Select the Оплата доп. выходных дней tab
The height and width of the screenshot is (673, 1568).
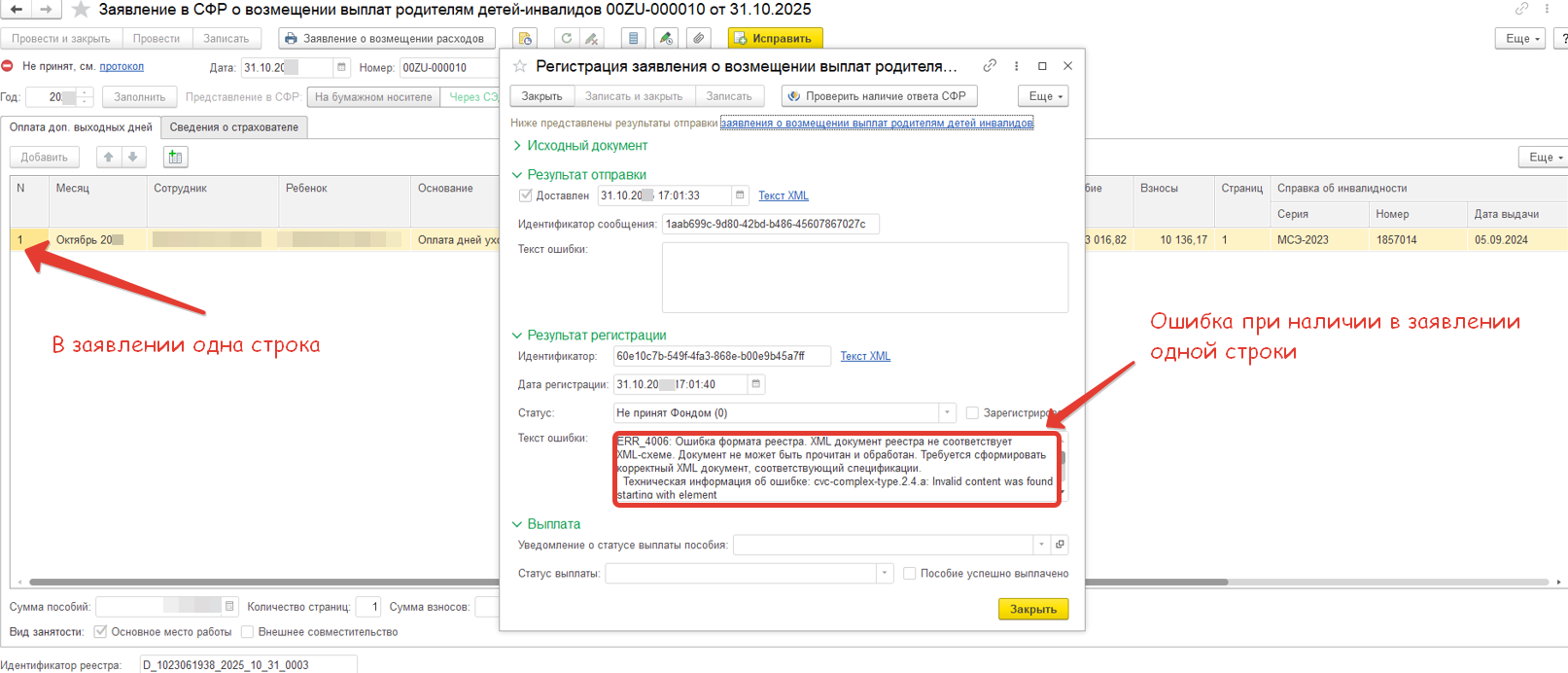pos(81,127)
